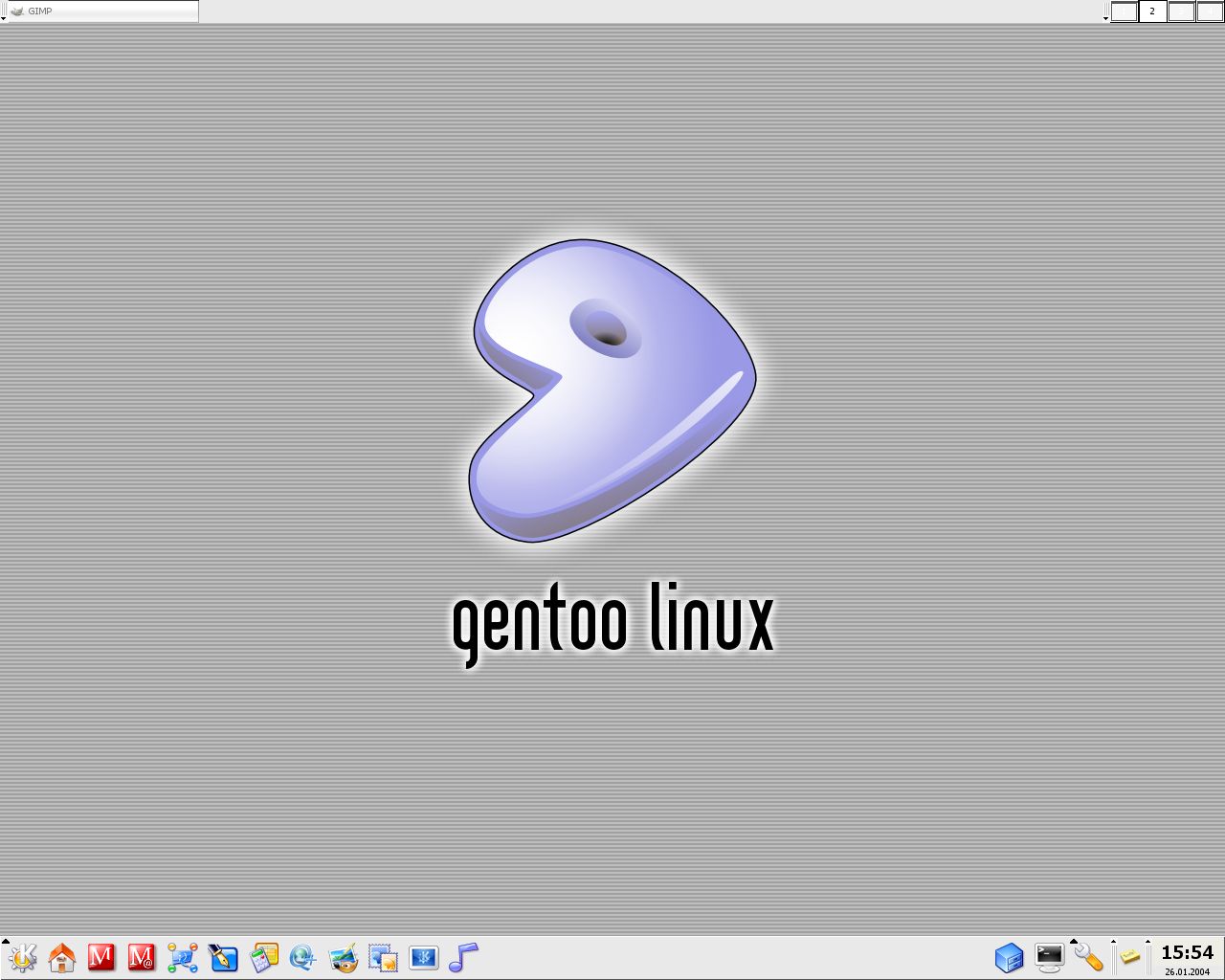The image size is (1225, 980).
Task: Launch the fountain pen writer icon
Action: tap(223, 957)
